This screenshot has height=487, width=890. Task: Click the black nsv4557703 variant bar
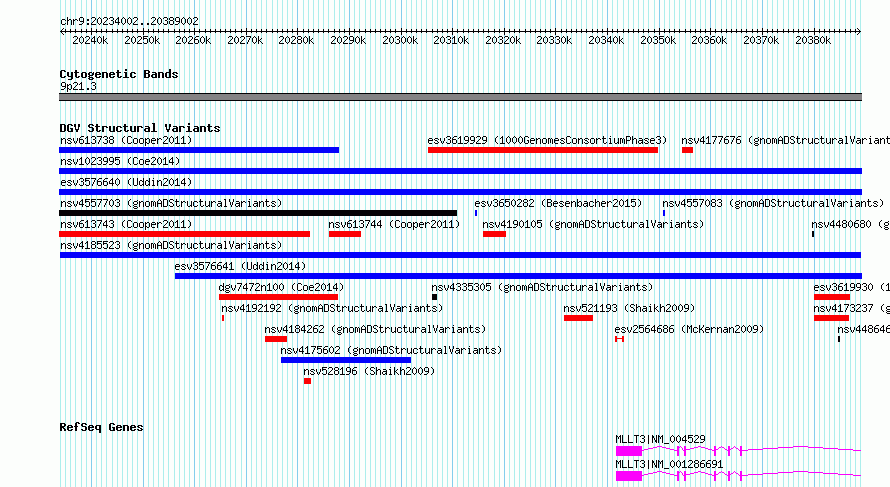(x=258, y=213)
